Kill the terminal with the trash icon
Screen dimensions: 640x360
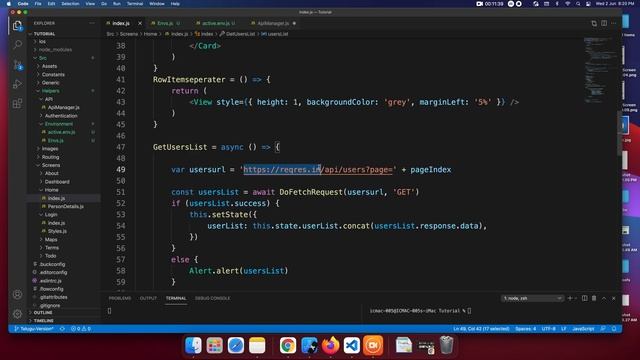coord(594,298)
